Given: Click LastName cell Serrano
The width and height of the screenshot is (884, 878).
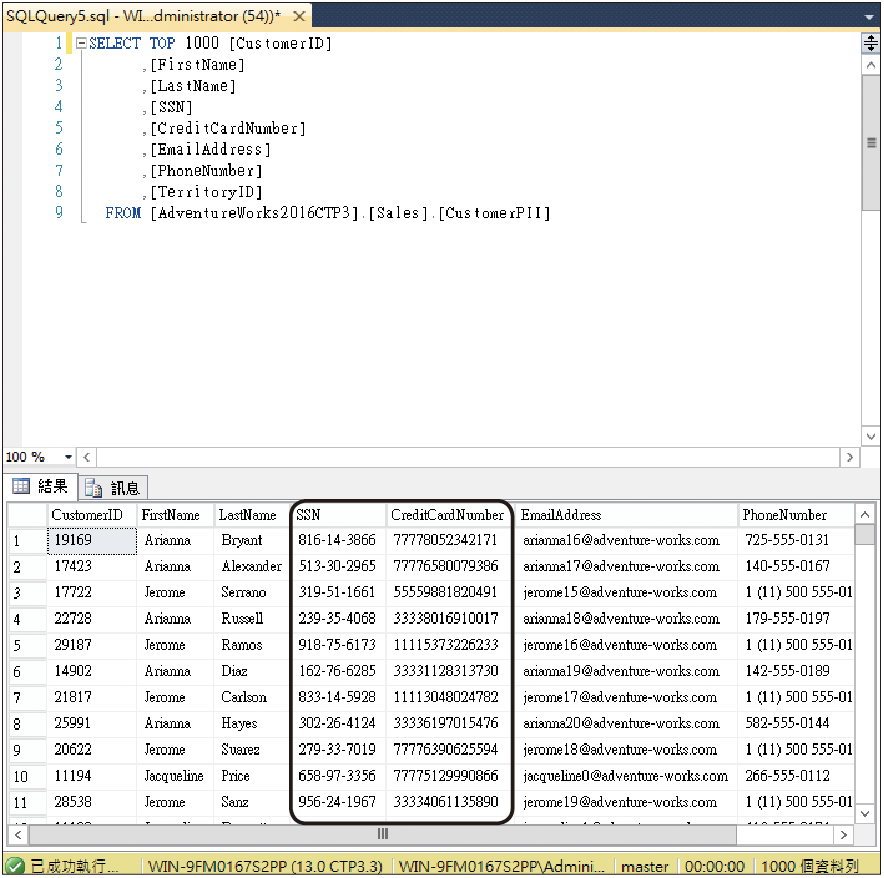Looking at the screenshot, I should point(251,593).
